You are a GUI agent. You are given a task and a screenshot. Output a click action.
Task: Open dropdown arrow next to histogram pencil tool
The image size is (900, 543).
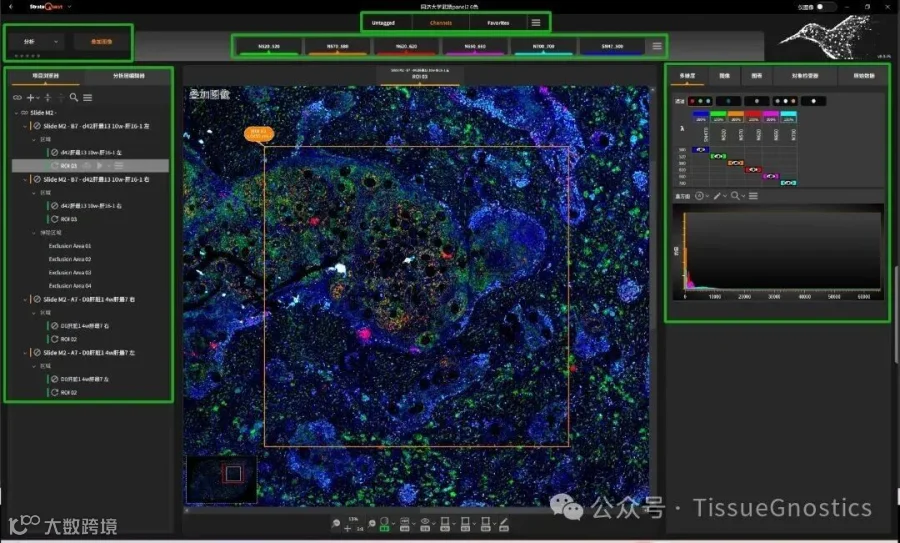click(725, 196)
